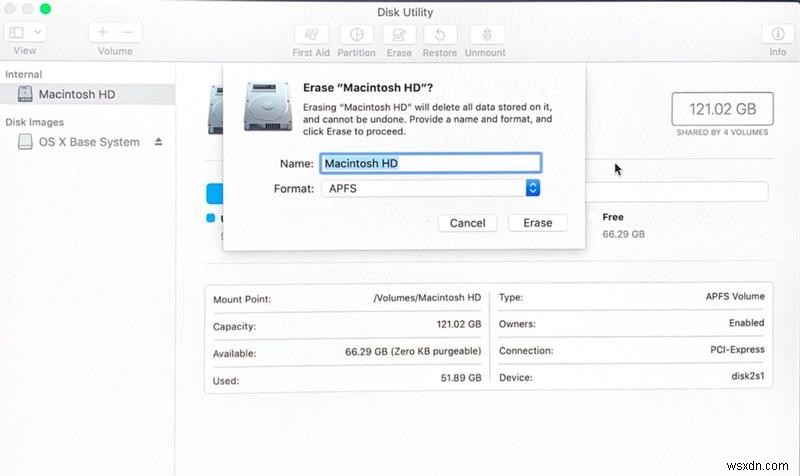Viewport: 800px width, 476px height.
Task: Click the blue used-space bar segment
Action: pyautogui.click(x=215, y=194)
